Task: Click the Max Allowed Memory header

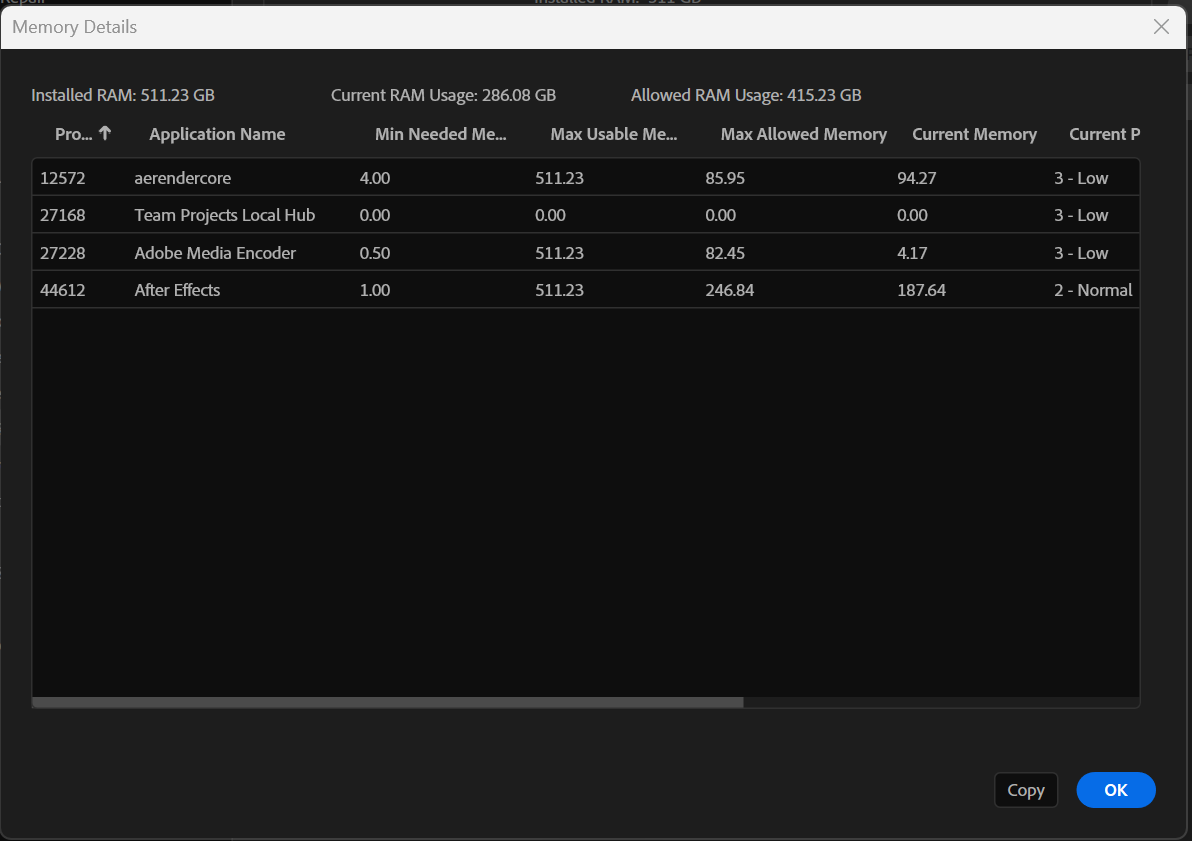Action: [x=803, y=134]
